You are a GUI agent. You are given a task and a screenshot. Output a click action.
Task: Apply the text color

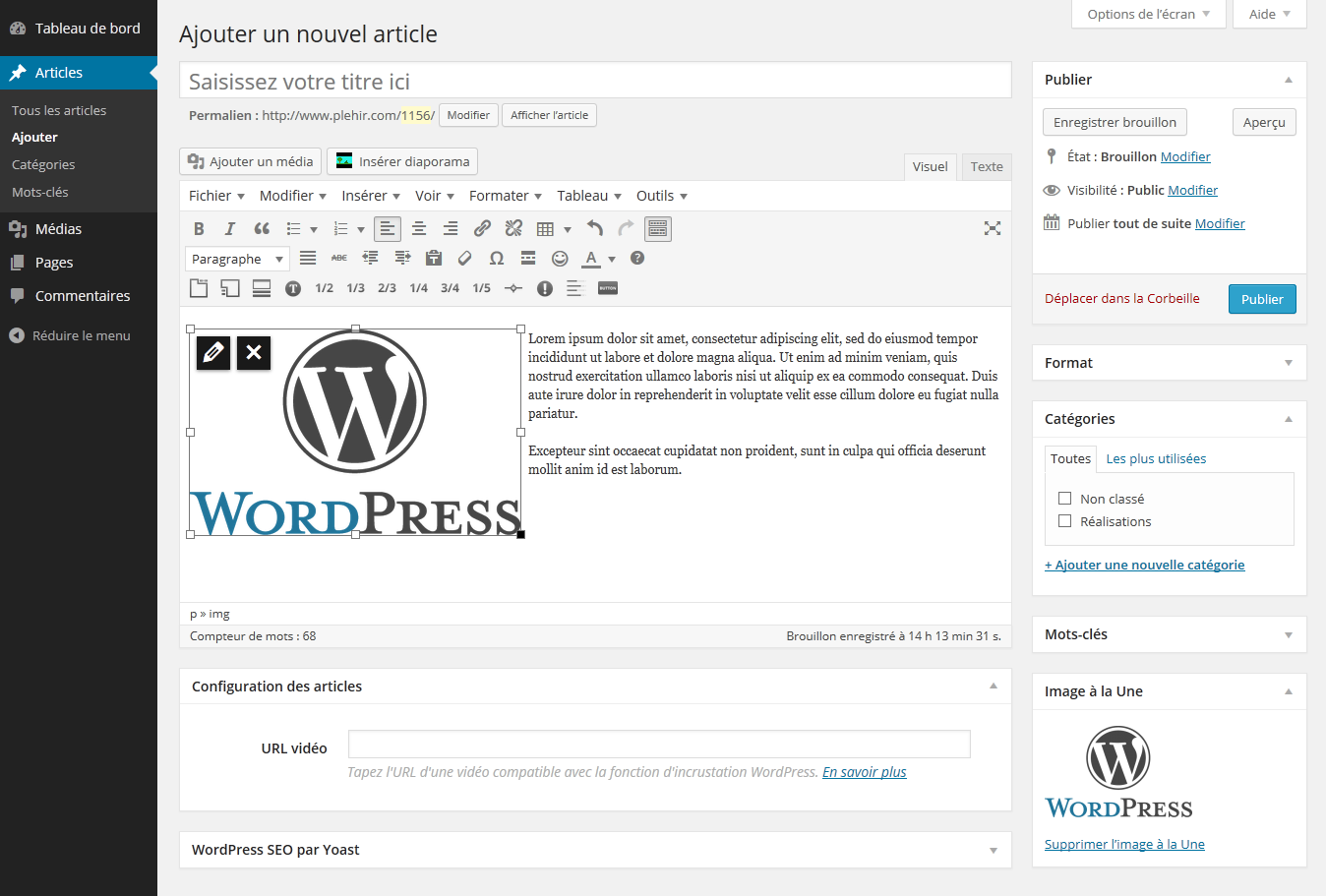click(591, 258)
